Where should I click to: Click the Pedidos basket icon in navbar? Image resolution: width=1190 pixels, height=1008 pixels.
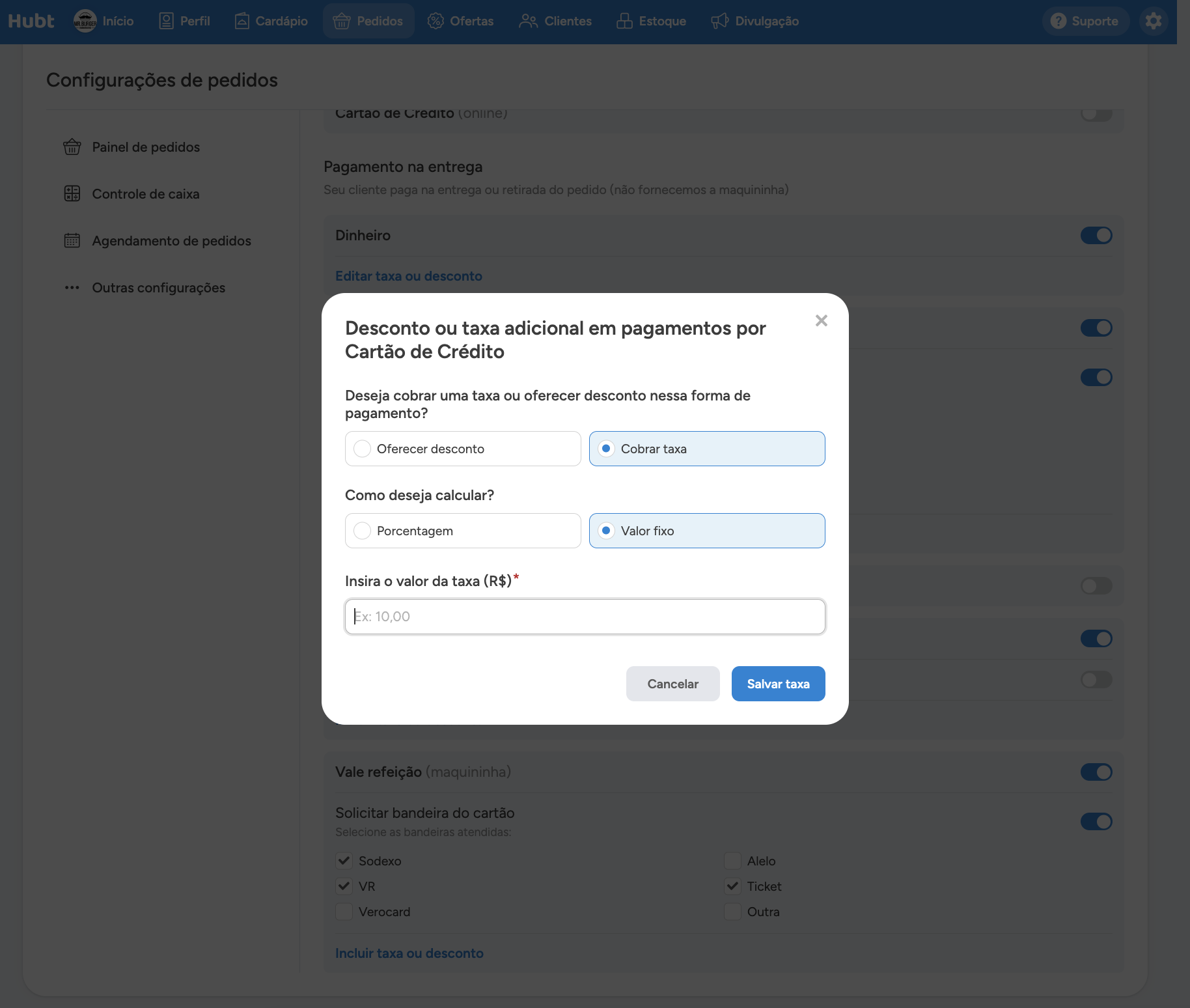coord(342,21)
